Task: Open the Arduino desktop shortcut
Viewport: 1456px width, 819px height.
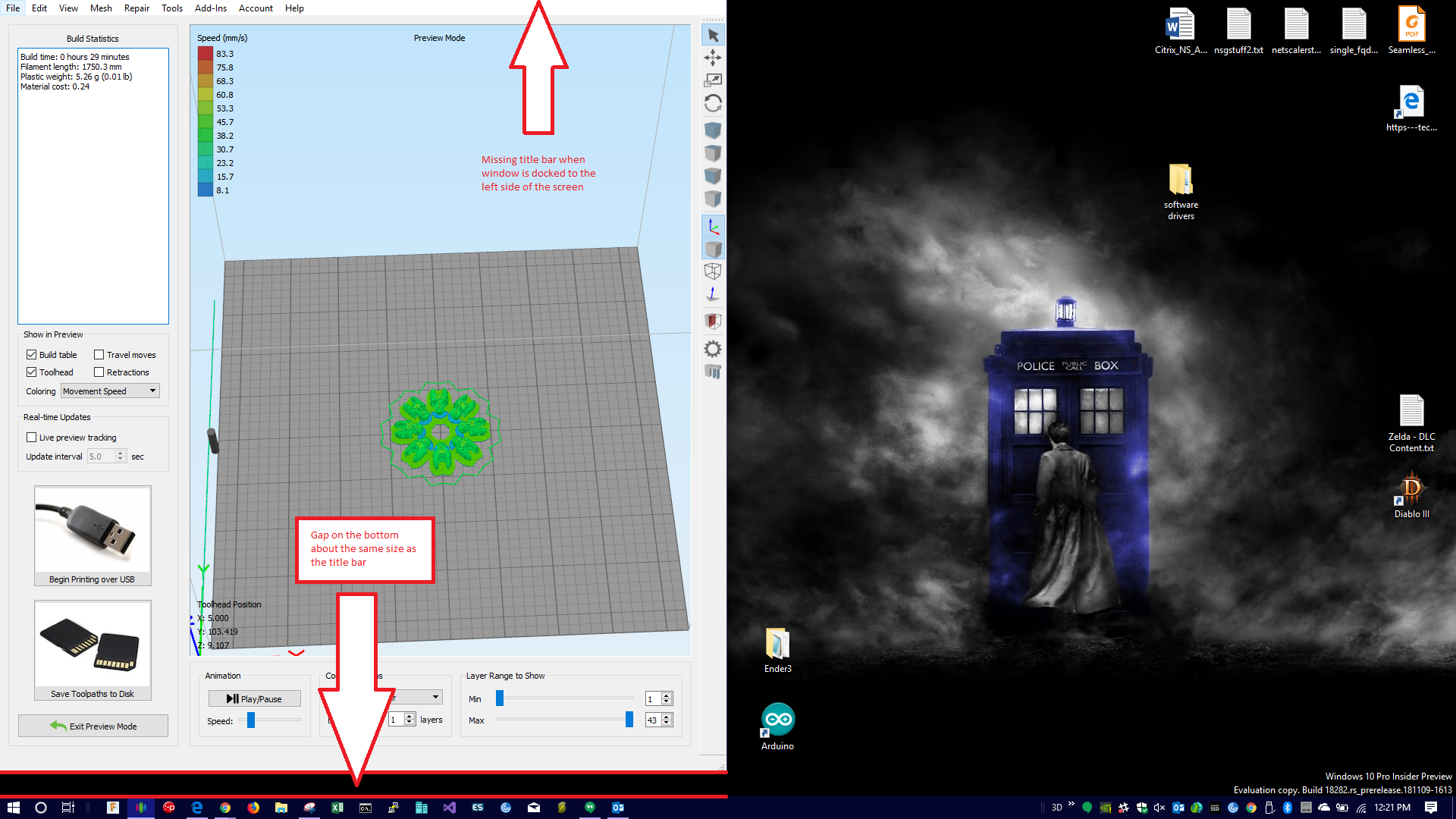Action: 777,727
